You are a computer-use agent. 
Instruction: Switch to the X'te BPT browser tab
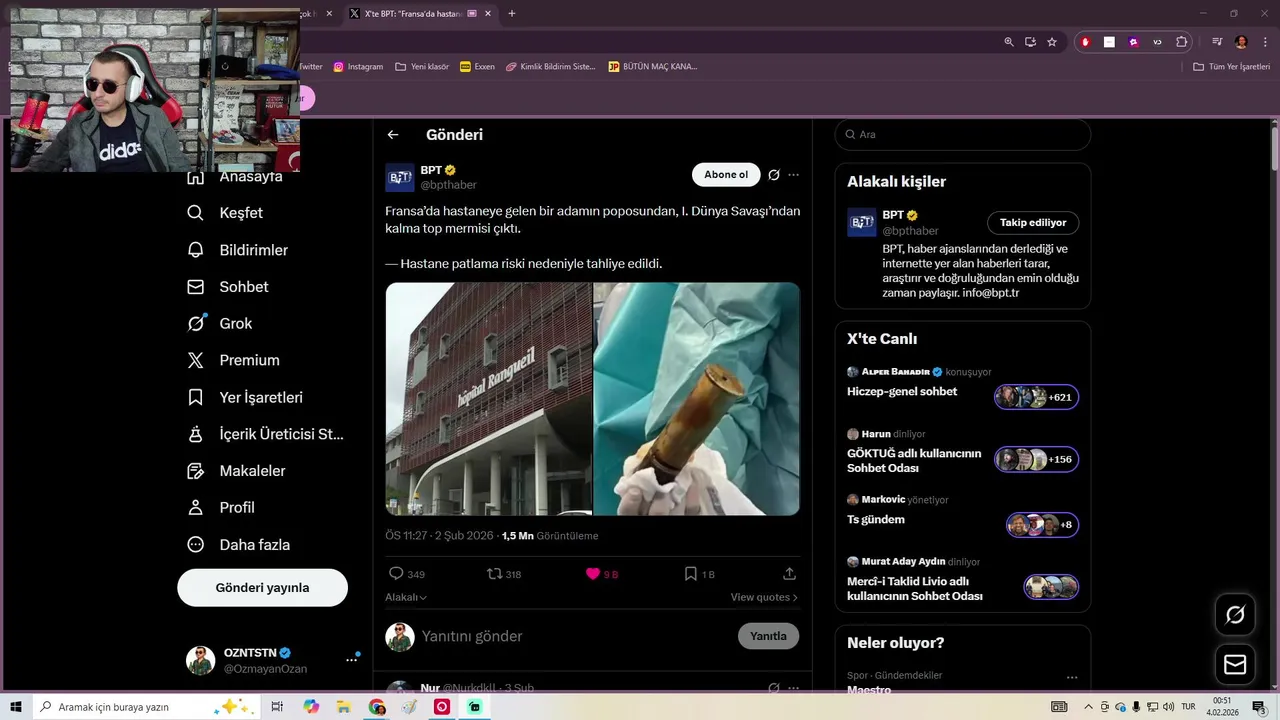point(410,14)
